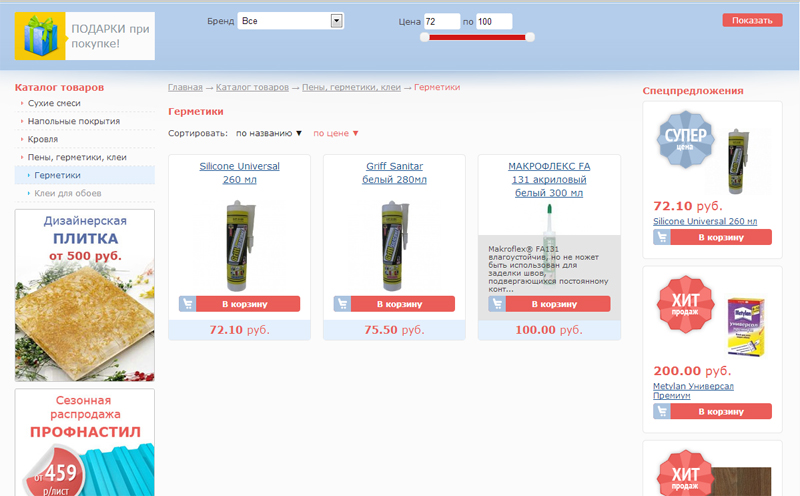
Task: Click cart icon in Metylan special offer
Action: click(662, 411)
